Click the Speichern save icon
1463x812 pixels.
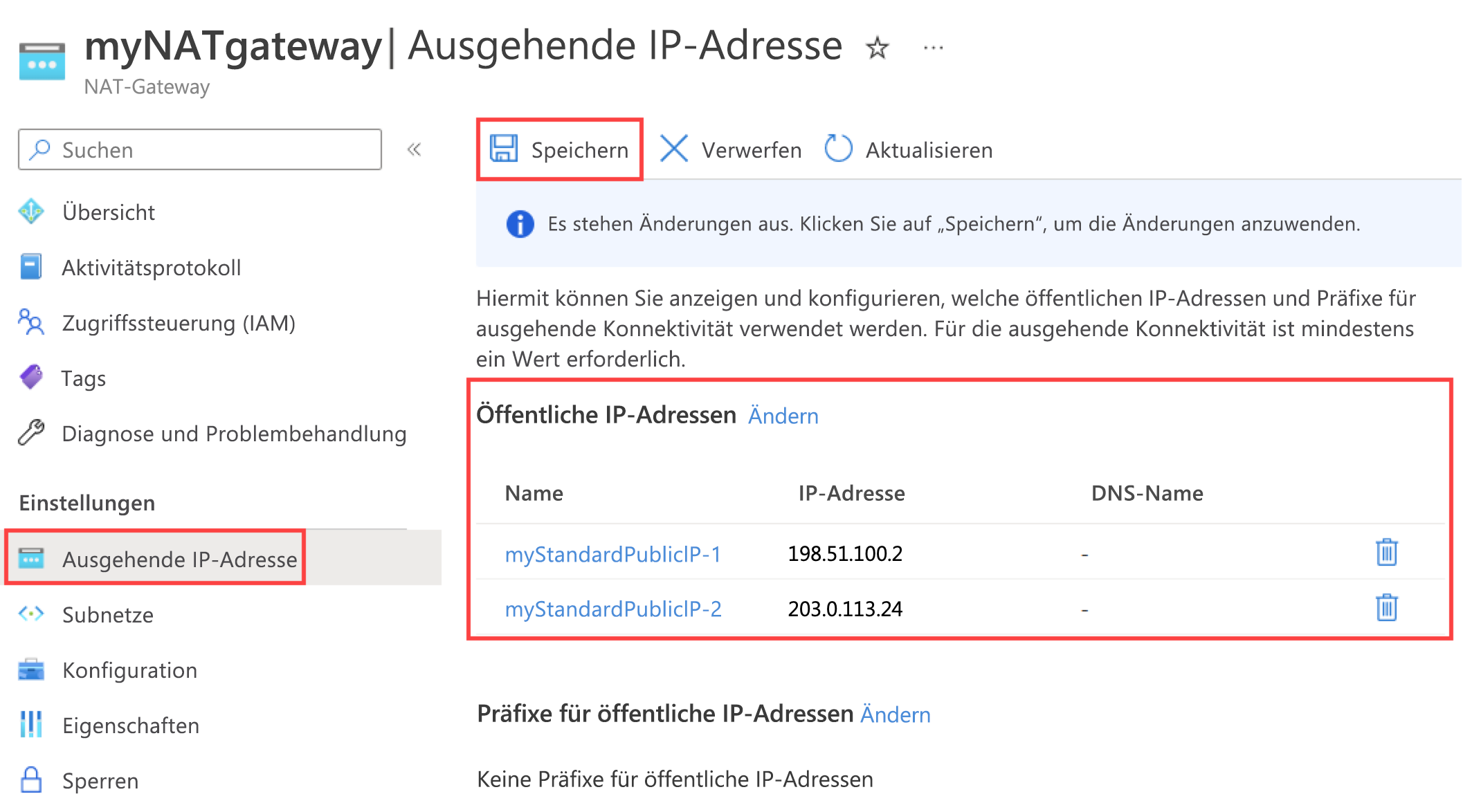pyautogui.click(x=504, y=149)
